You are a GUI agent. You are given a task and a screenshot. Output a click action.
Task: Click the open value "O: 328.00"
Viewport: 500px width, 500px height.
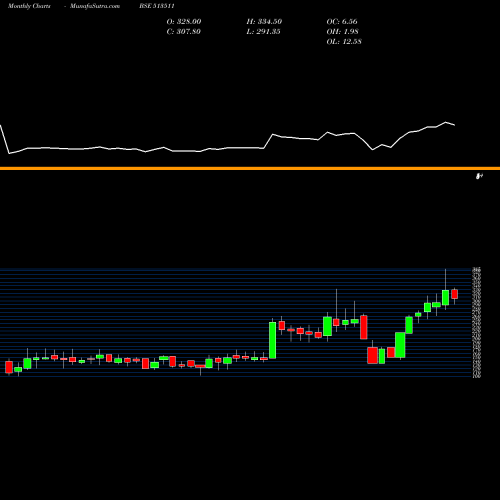(184, 21)
